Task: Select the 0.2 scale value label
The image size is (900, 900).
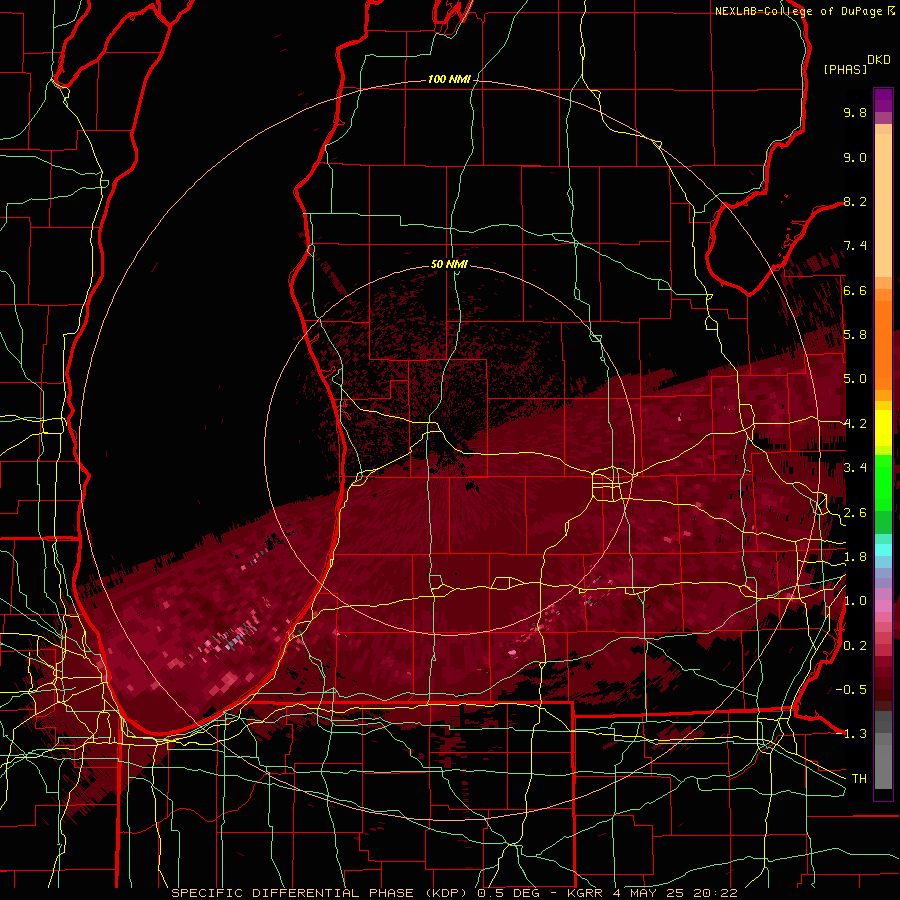Action: click(x=855, y=646)
